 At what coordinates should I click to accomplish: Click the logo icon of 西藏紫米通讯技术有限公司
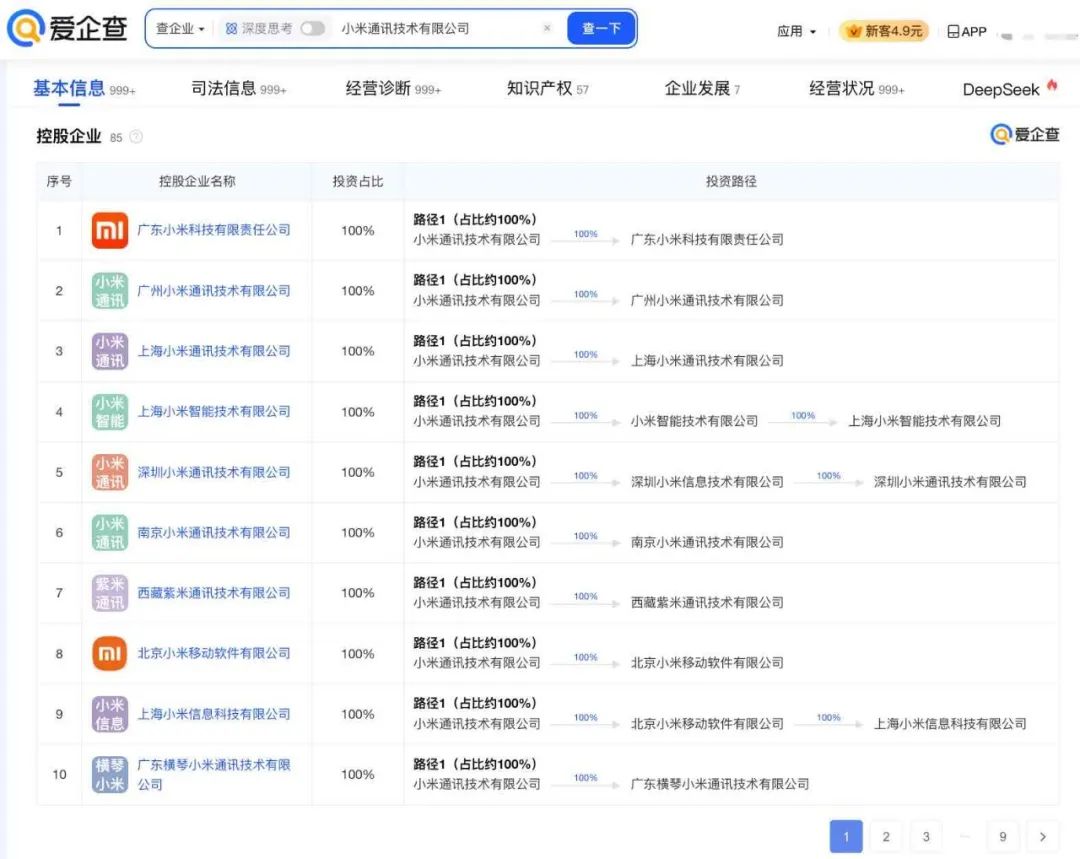110,593
